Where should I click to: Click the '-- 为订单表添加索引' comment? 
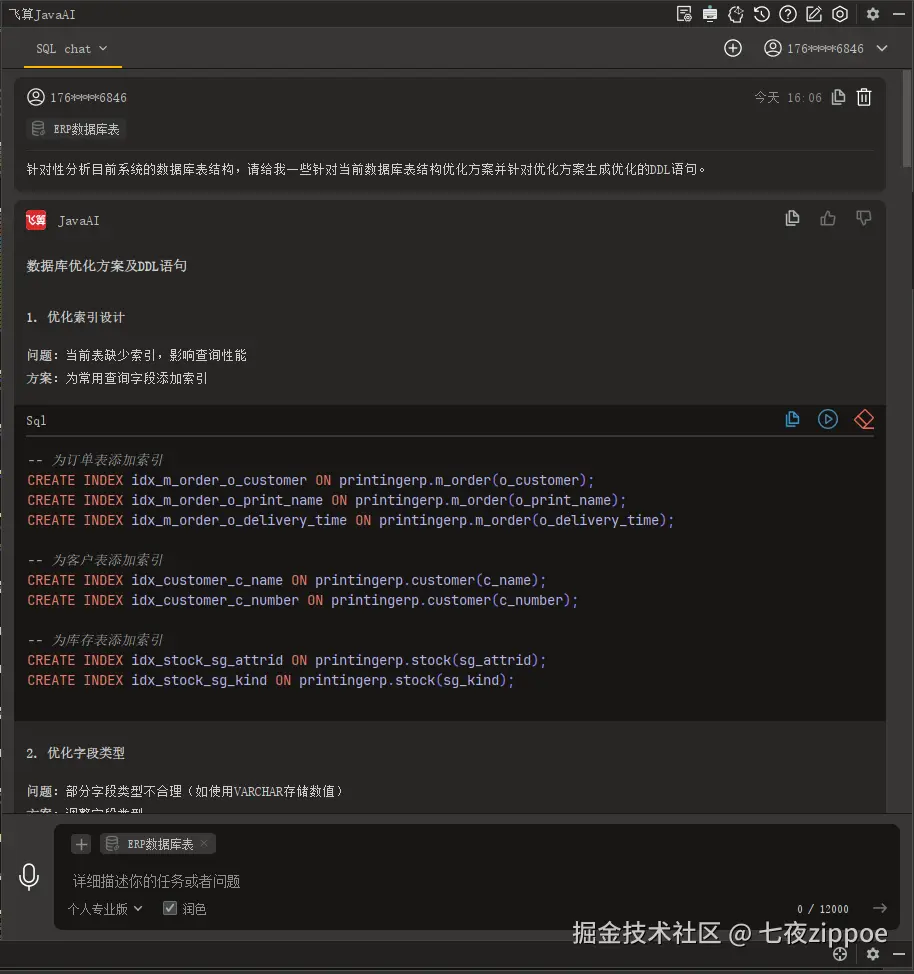click(x=95, y=460)
